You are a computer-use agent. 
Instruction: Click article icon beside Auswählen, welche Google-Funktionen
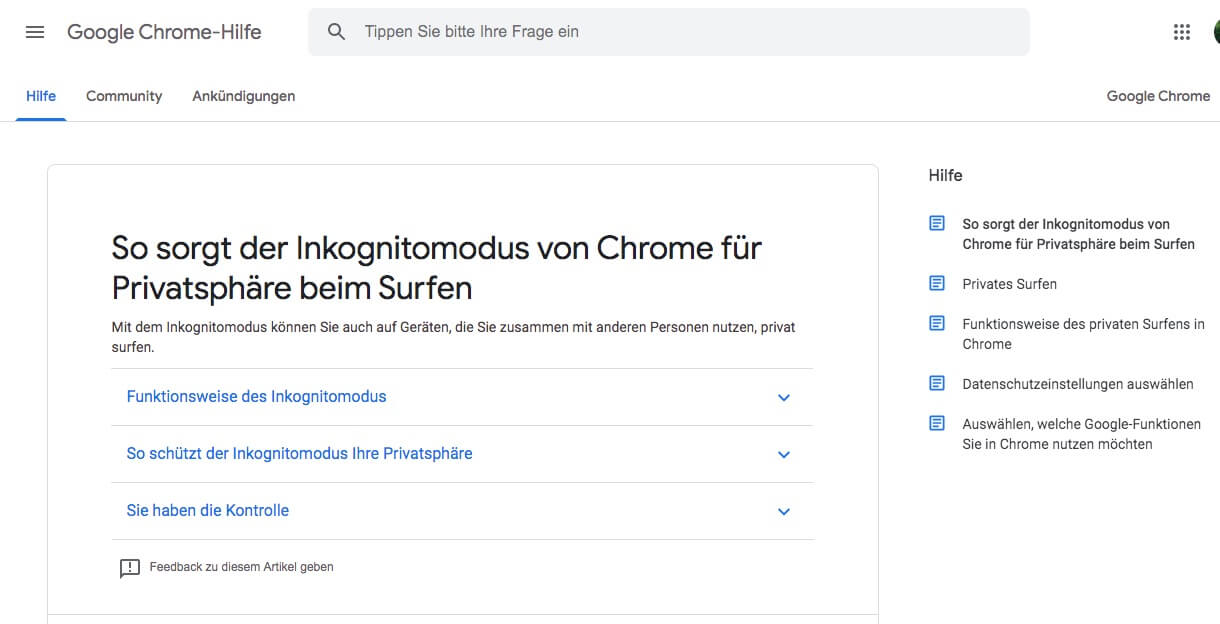(937, 424)
